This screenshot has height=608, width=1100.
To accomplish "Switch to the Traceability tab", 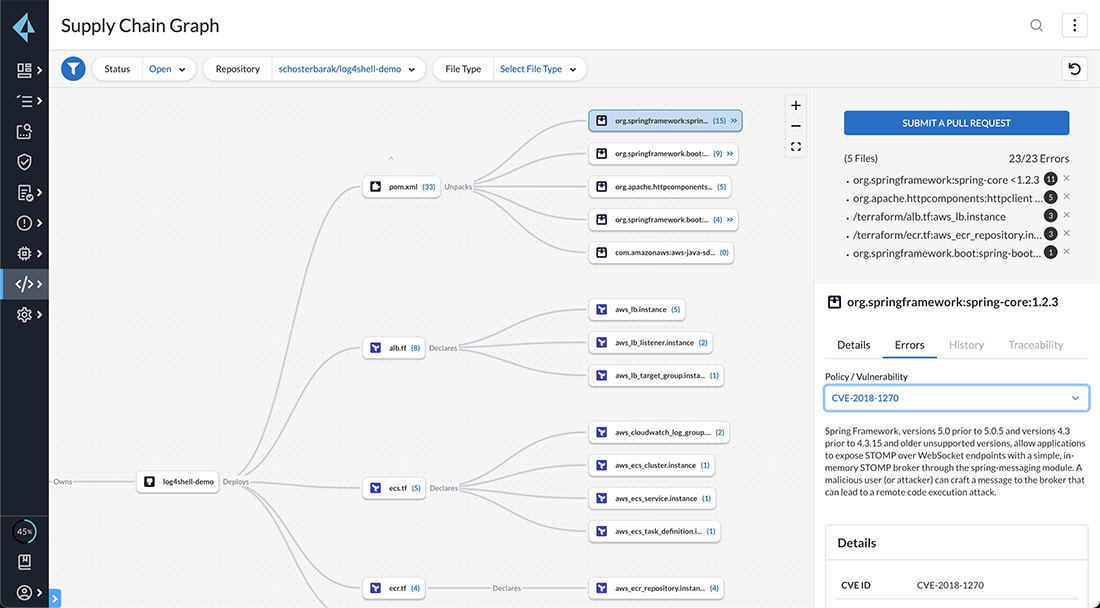I will (x=1035, y=345).
